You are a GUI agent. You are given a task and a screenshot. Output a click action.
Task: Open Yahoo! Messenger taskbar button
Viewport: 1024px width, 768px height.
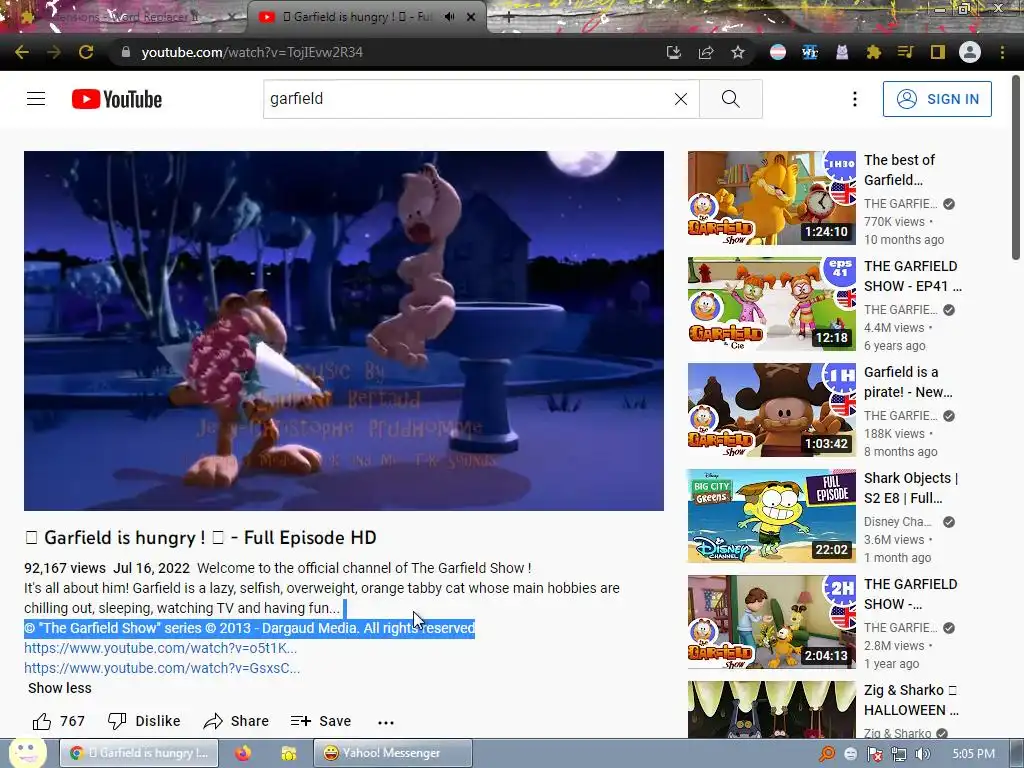(392, 753)
